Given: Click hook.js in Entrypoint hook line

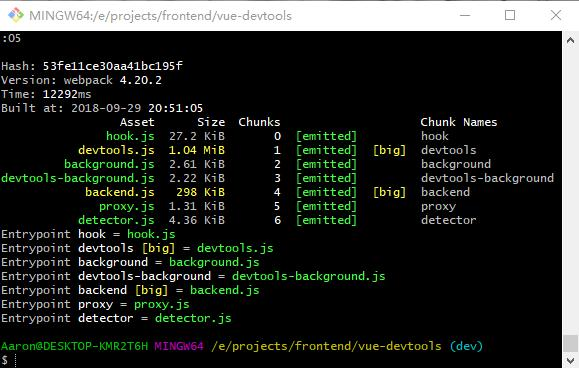Looking at the screenshot, I should pyautogui.click(x=151, y=234).
